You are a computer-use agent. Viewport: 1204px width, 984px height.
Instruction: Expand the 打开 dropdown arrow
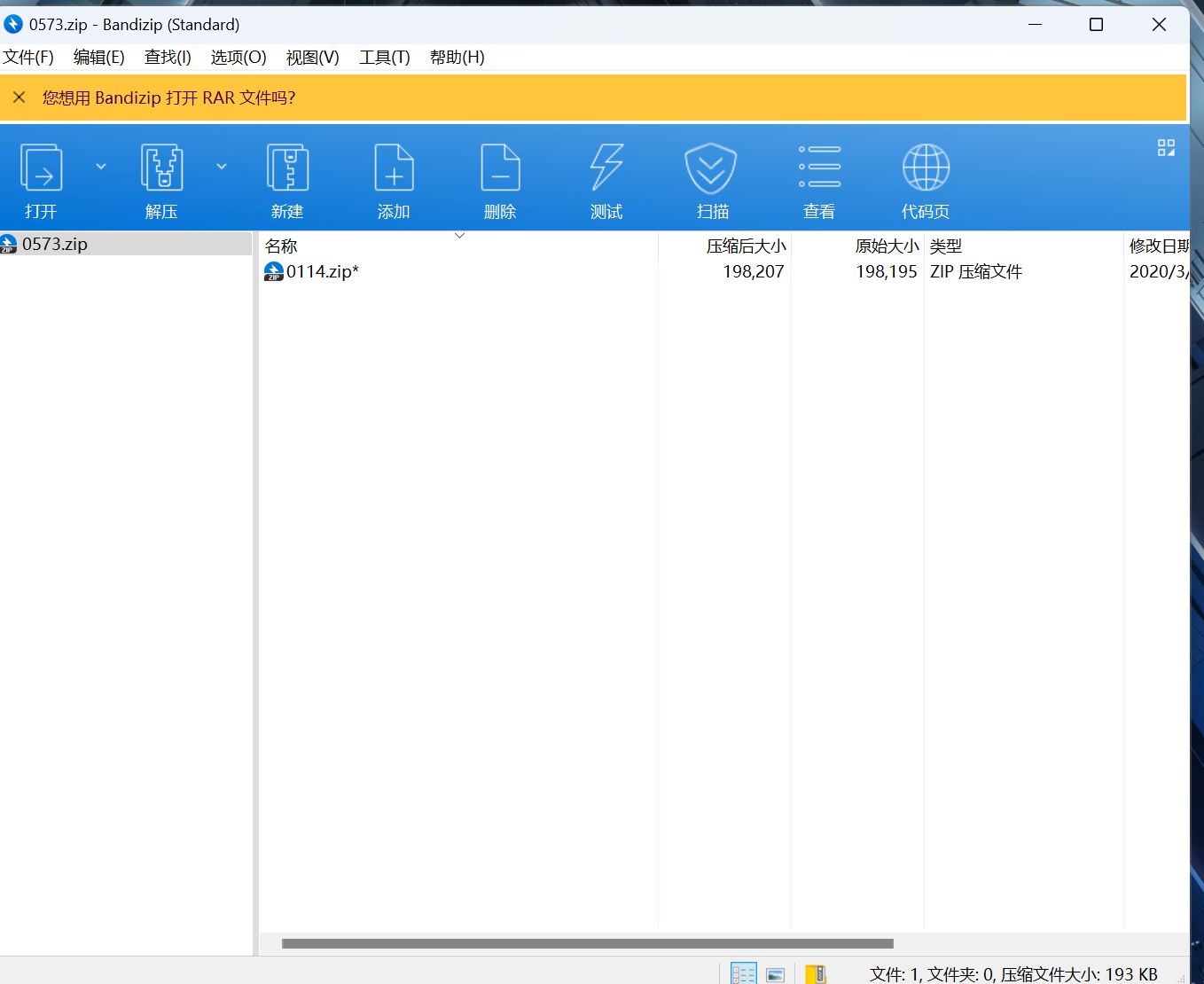[x=101, y=167]
